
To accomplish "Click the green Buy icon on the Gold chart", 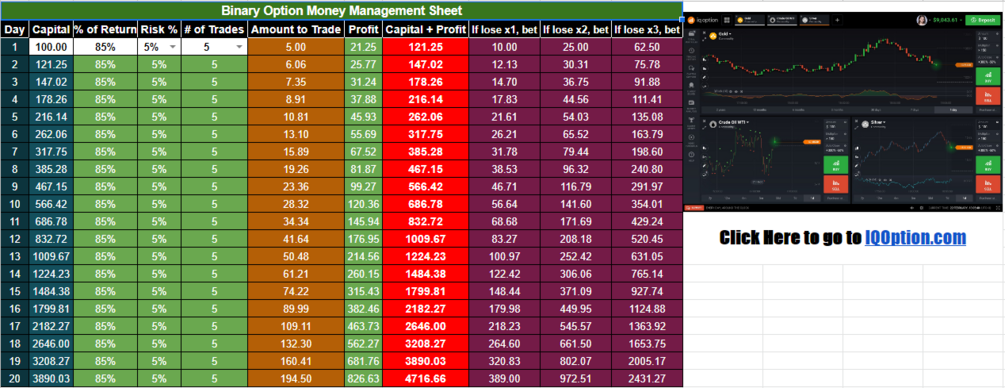I will click(988, 76).
